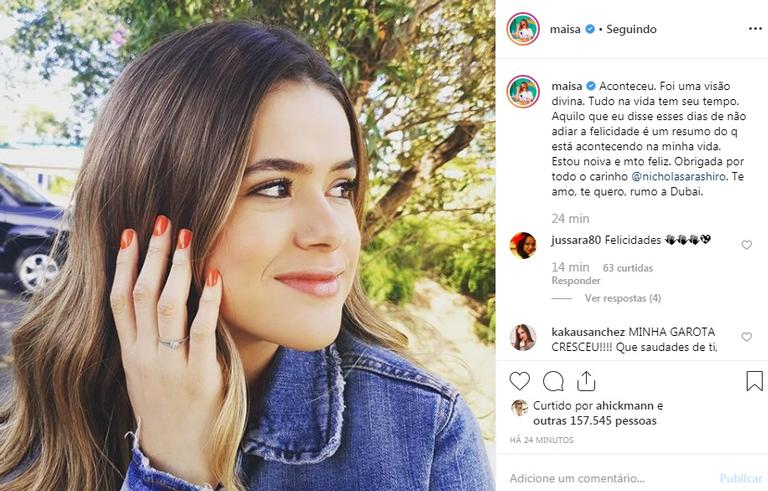
Task: Open jussara80's profile avatar
Action: coord(523,246)
